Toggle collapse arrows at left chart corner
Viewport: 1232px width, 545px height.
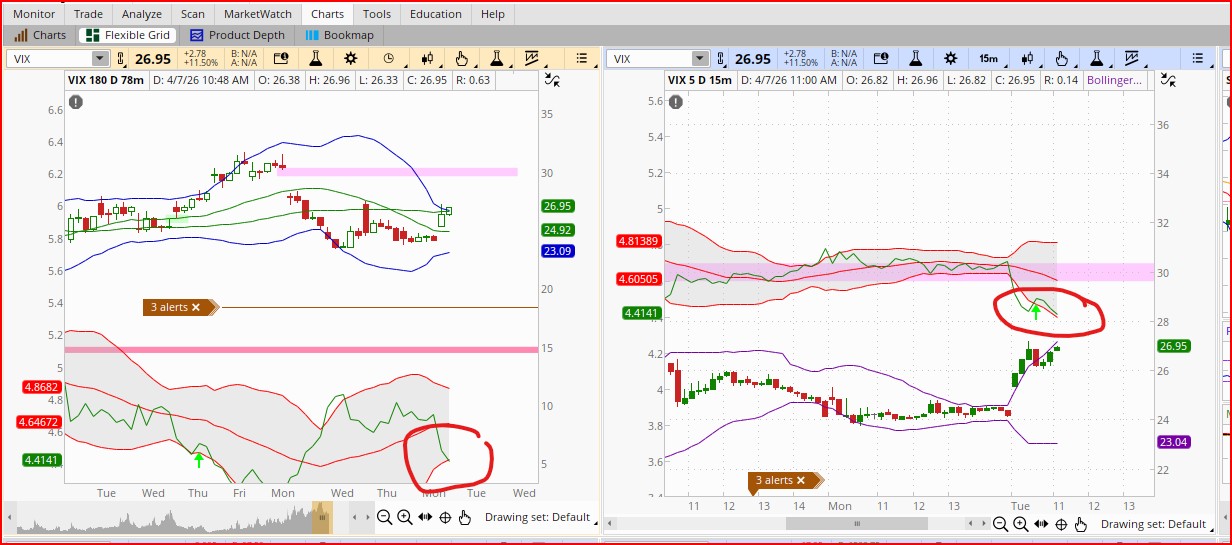coord(552,80)
